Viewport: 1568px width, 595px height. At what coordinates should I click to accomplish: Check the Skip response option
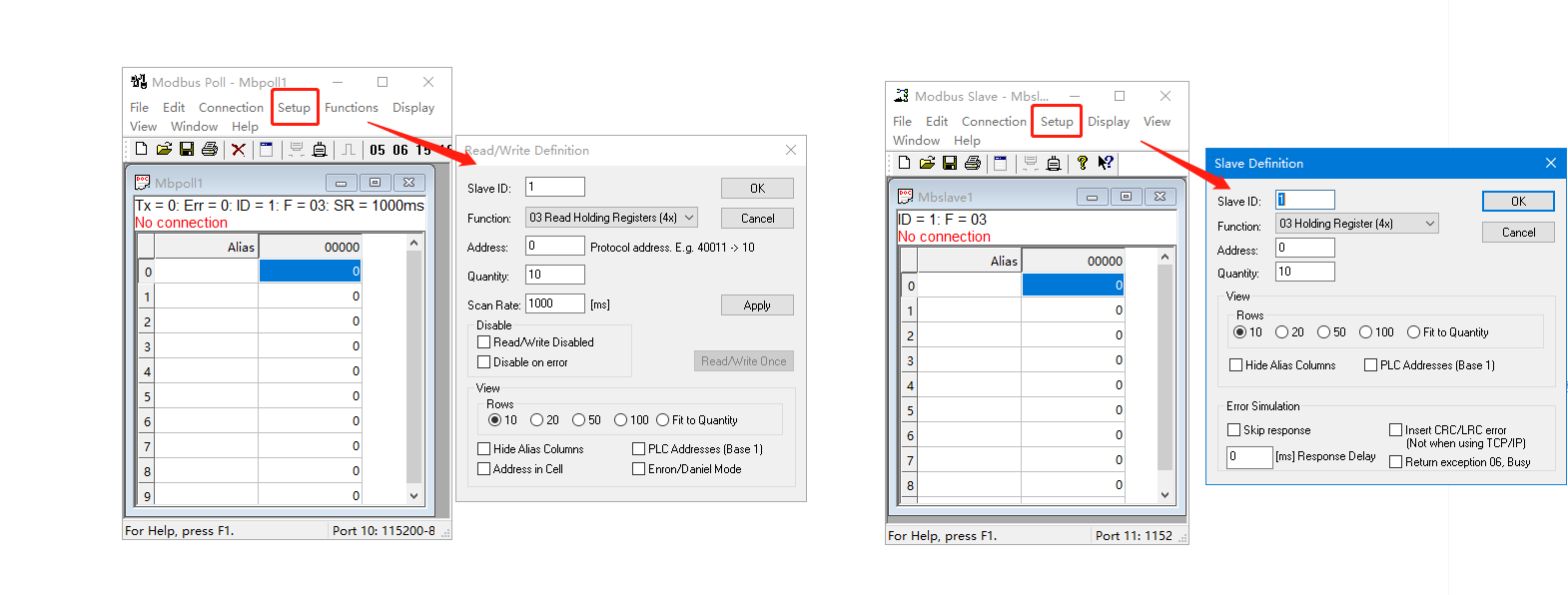pos(1234,430)
